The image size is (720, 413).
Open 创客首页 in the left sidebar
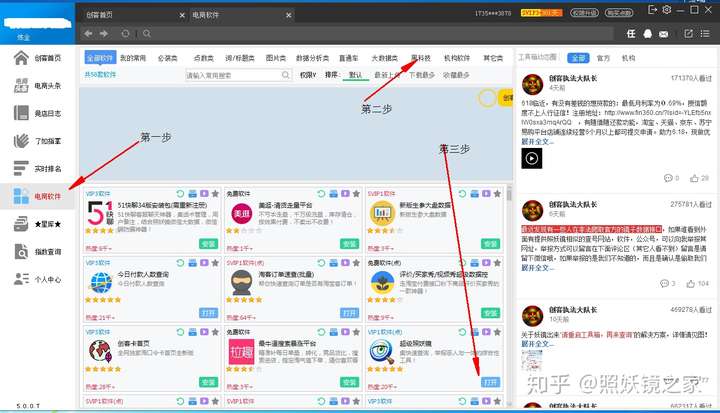37,58
